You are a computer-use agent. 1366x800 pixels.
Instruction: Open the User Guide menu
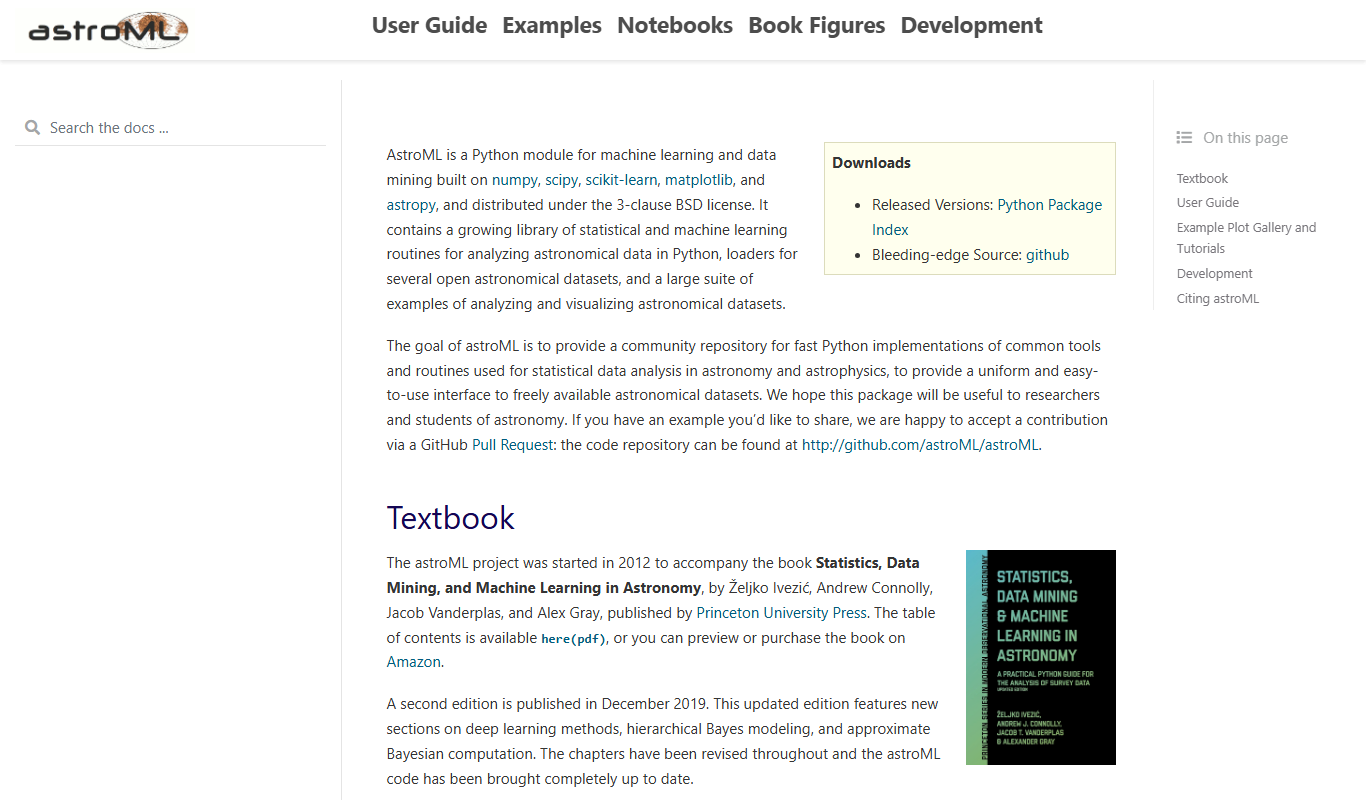[429, 25]
